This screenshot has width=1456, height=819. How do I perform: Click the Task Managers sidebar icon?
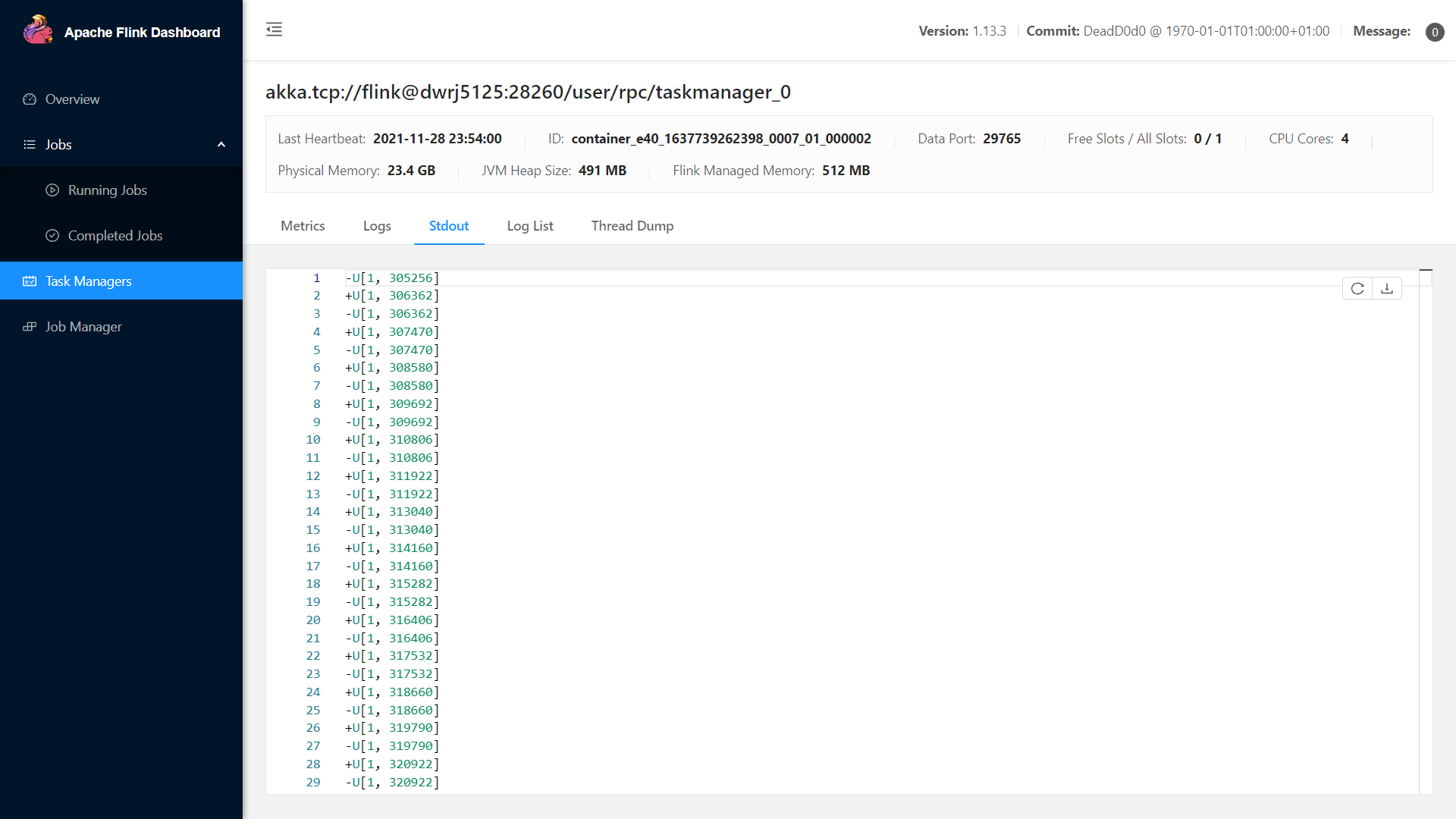pos(30,281)
